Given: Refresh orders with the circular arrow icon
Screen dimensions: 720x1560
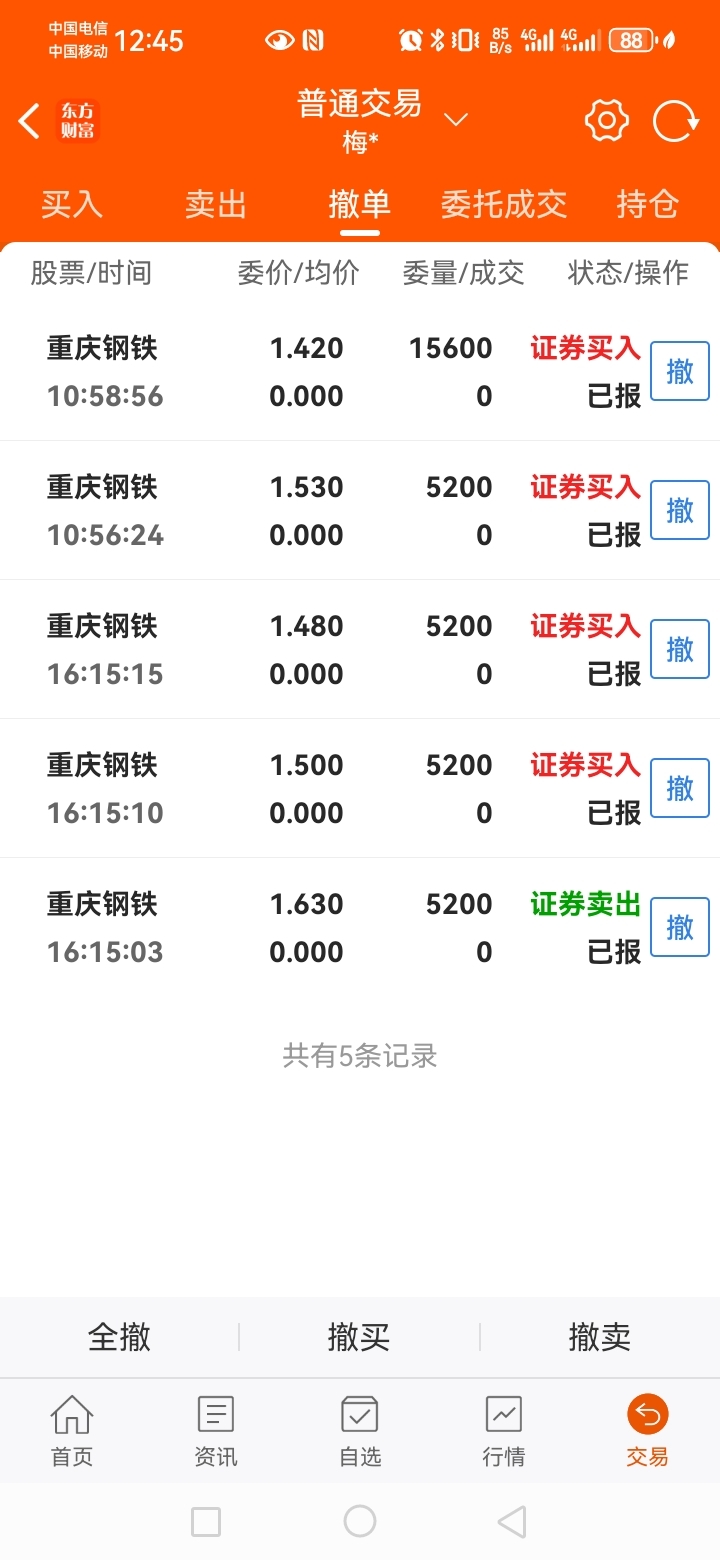Looking at the screenshot, I should coord(676,121).
